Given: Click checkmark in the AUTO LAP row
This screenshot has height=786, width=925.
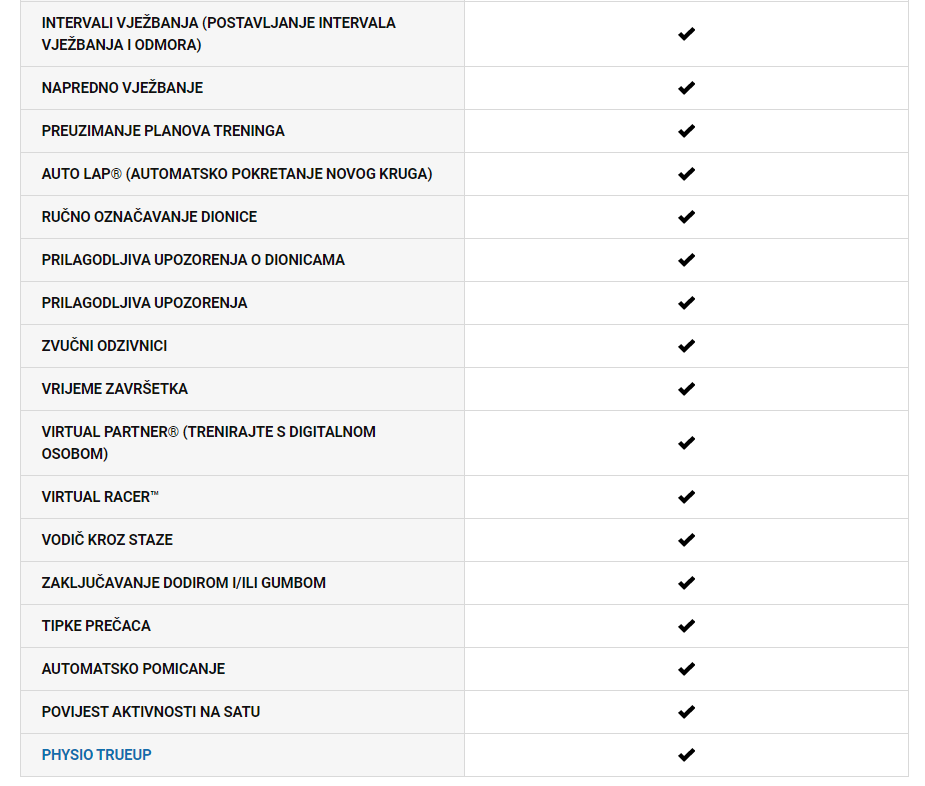Looking at the screenshot, I should click(686, 174).
